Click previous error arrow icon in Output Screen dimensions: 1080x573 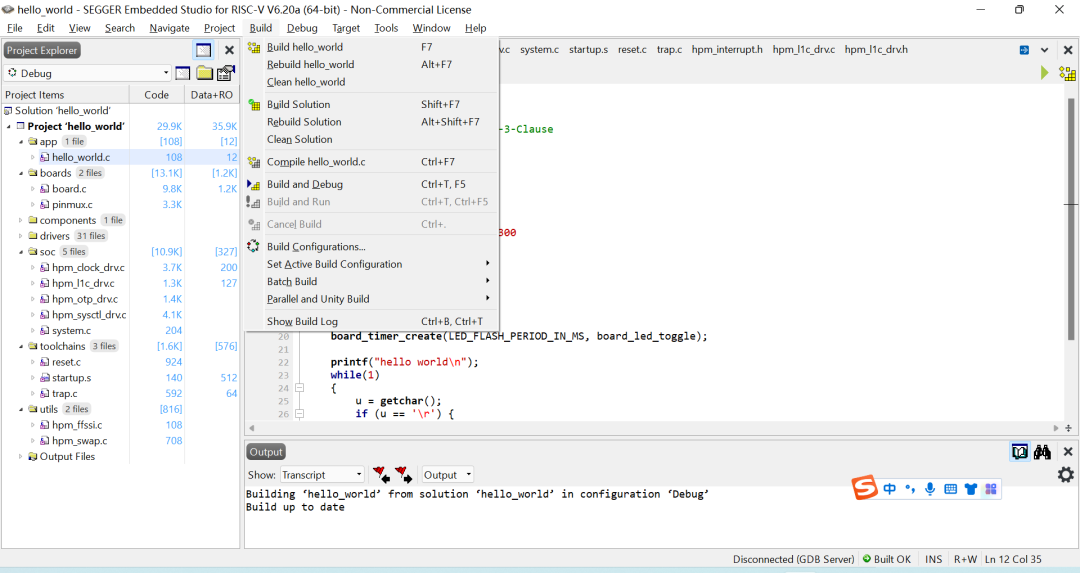[381, 475]
